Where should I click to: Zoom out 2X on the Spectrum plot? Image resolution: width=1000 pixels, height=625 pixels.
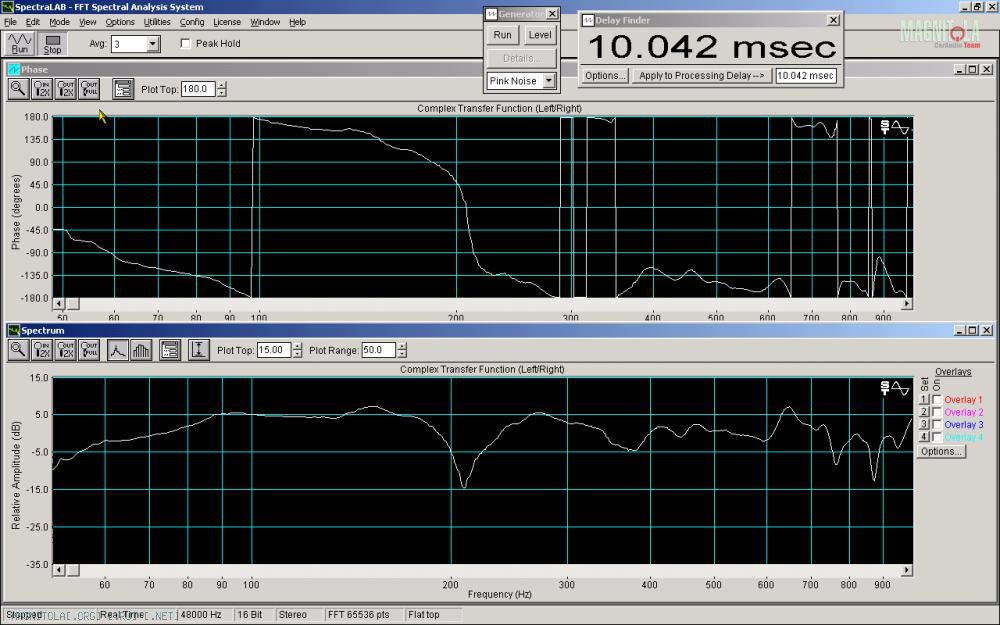coord(66,349)
